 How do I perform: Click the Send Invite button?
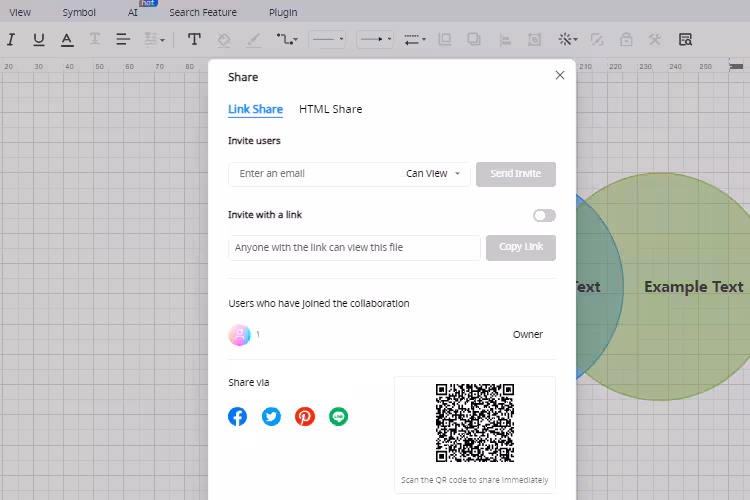516,174
